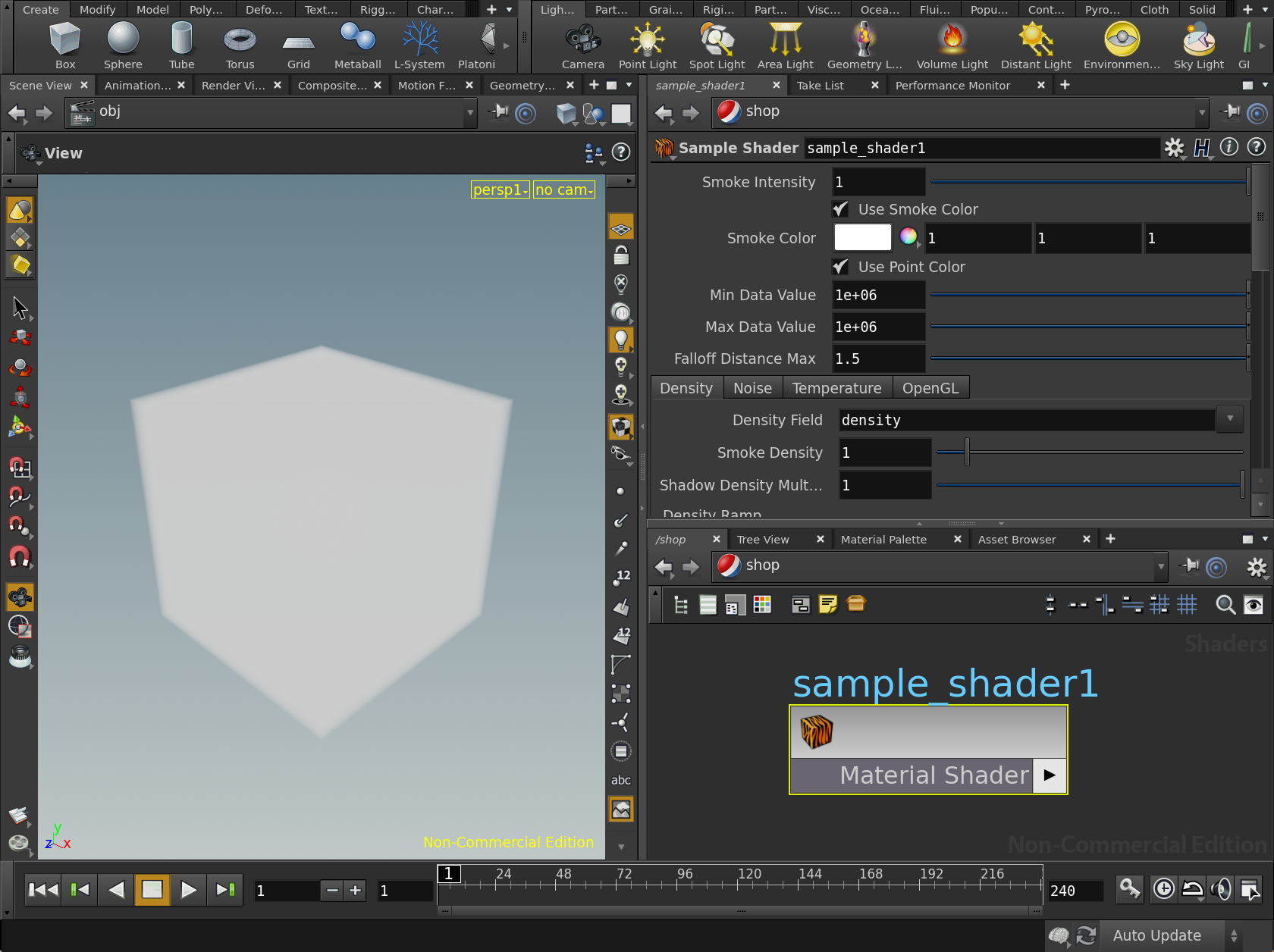Open the node search magnifier in network view
Image resolution: width=1274 pixels, height=952 pixels.
1225,604
